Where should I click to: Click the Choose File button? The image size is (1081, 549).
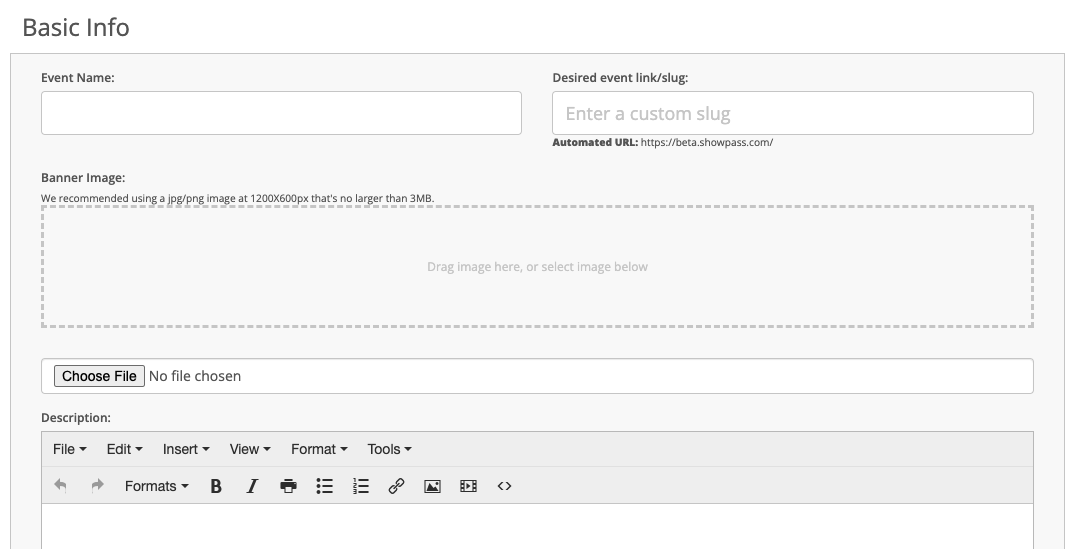(x=99, y=376)
